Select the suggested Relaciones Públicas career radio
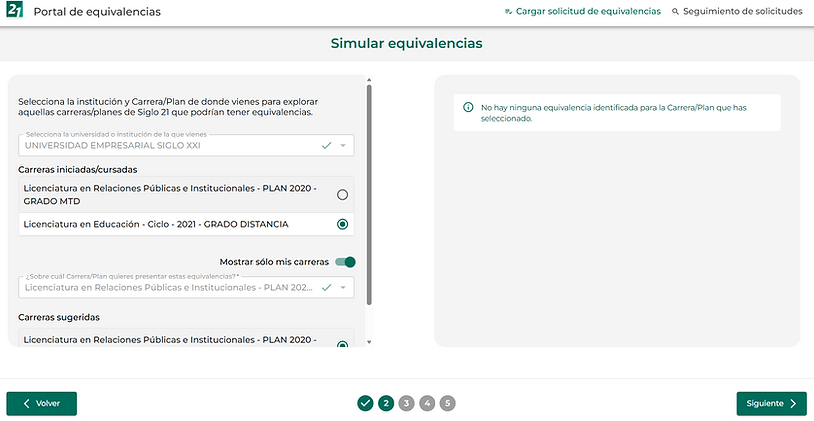Viewport: 814px width, 421px height. 342,345
